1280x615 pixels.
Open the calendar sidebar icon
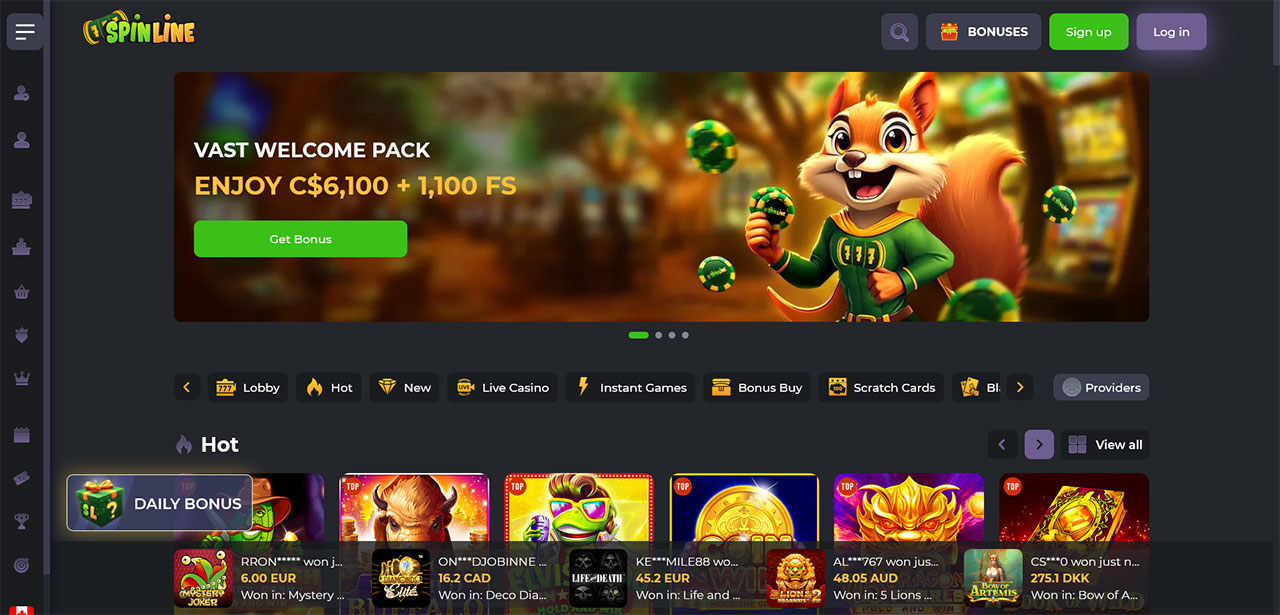pyautogui.click(x=22, y=435)
